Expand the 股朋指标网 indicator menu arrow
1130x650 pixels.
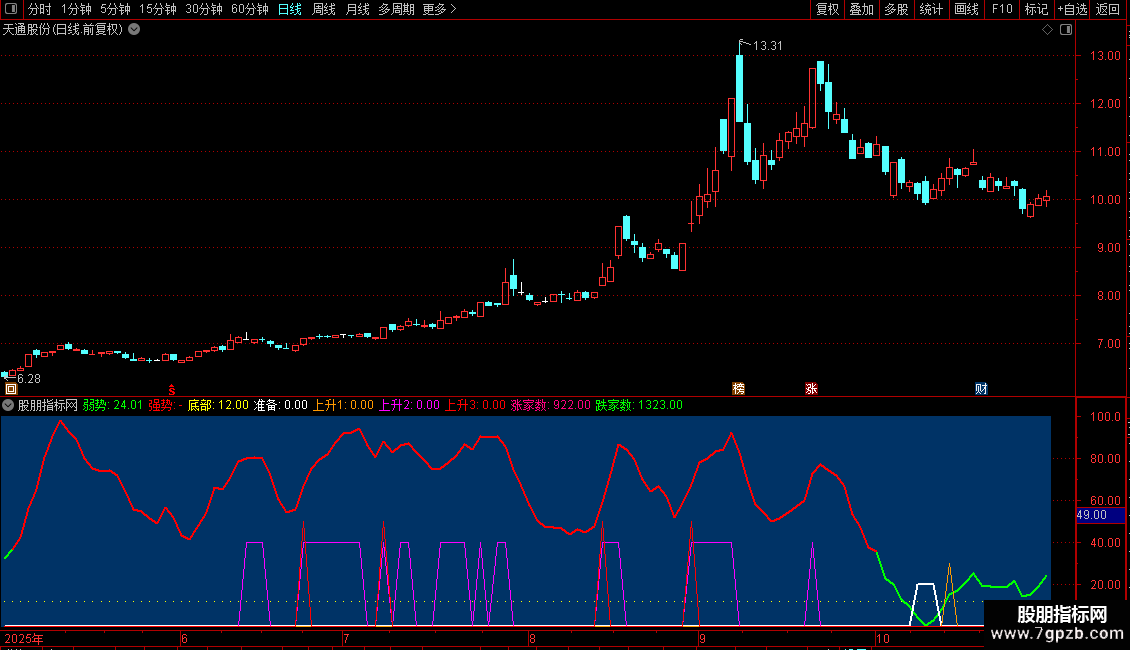(x=9, y=405)
